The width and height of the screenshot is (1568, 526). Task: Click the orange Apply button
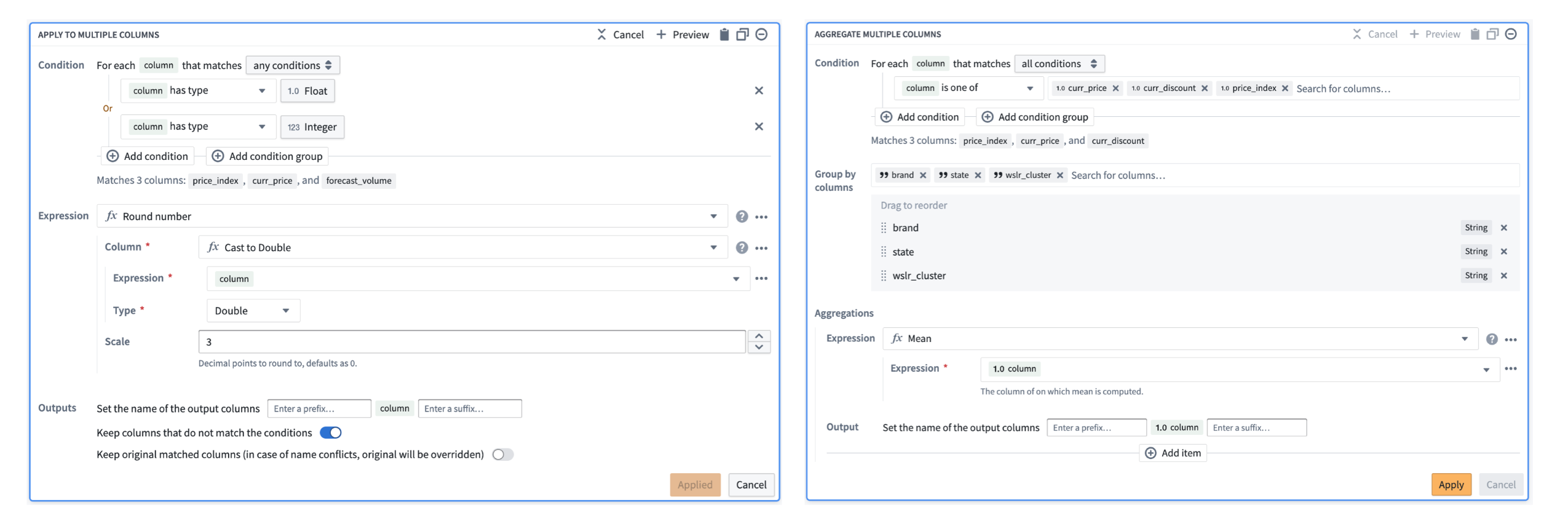point(1451,485)
